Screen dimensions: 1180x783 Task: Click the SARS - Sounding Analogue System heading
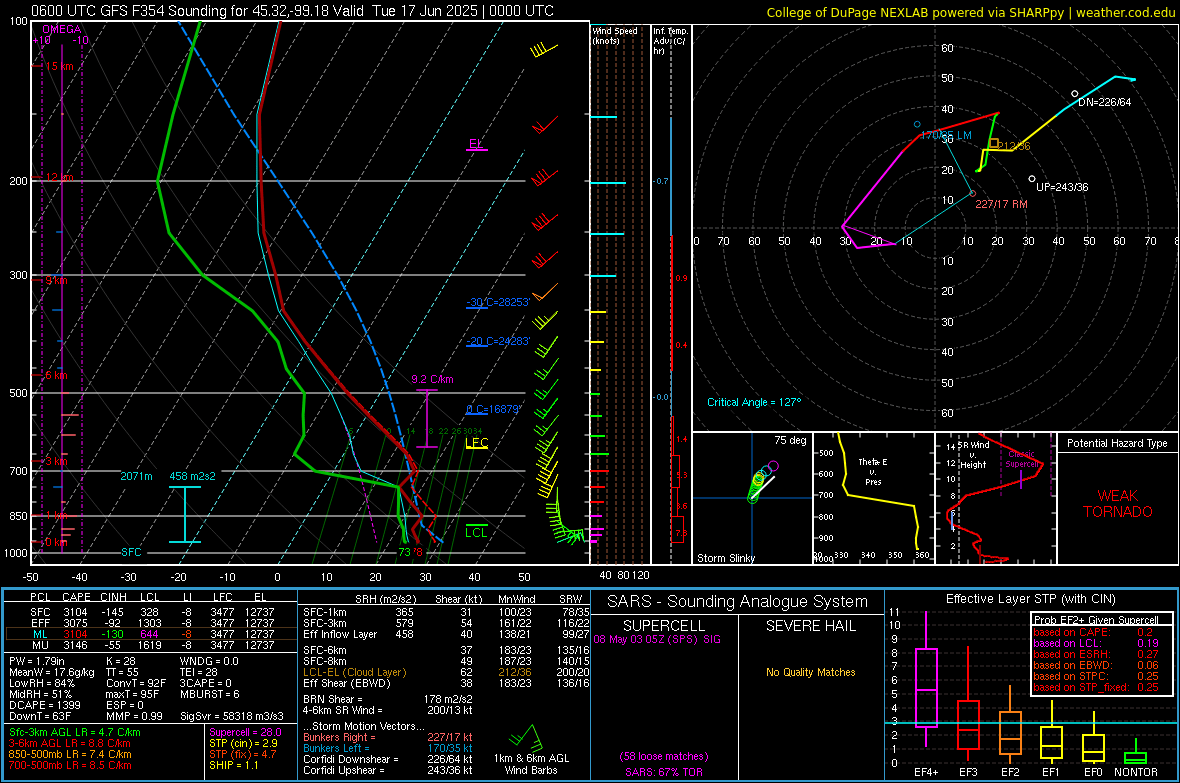tap(738, 602)
